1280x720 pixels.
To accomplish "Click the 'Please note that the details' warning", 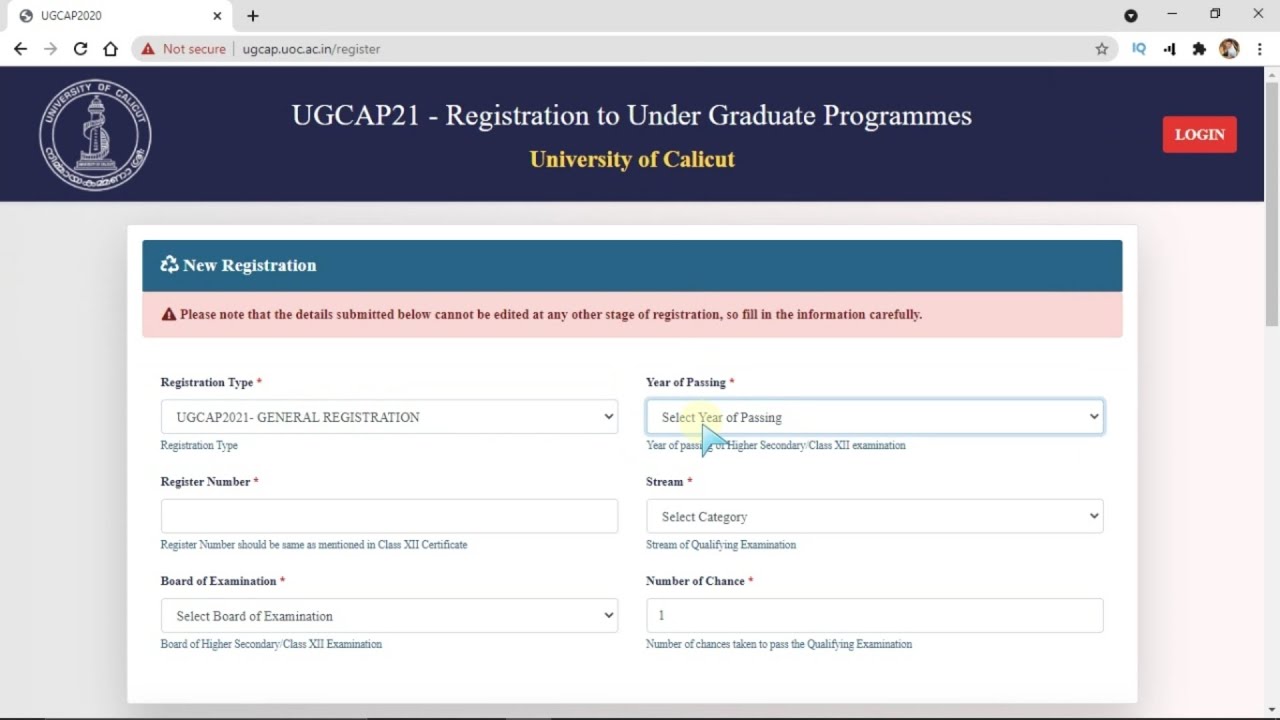I will coord(551,314).
